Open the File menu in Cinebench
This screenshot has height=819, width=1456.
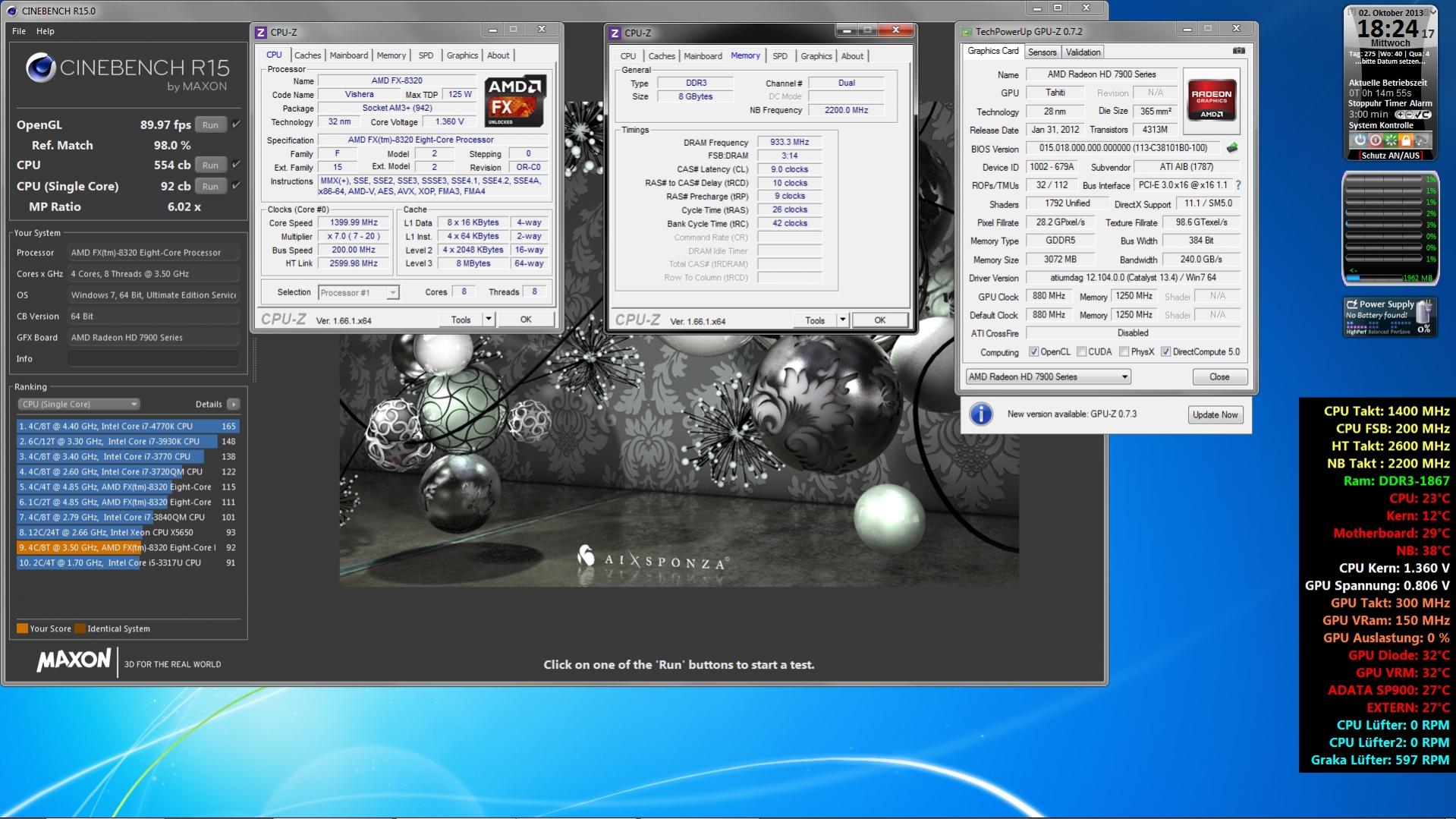[19, 31]
